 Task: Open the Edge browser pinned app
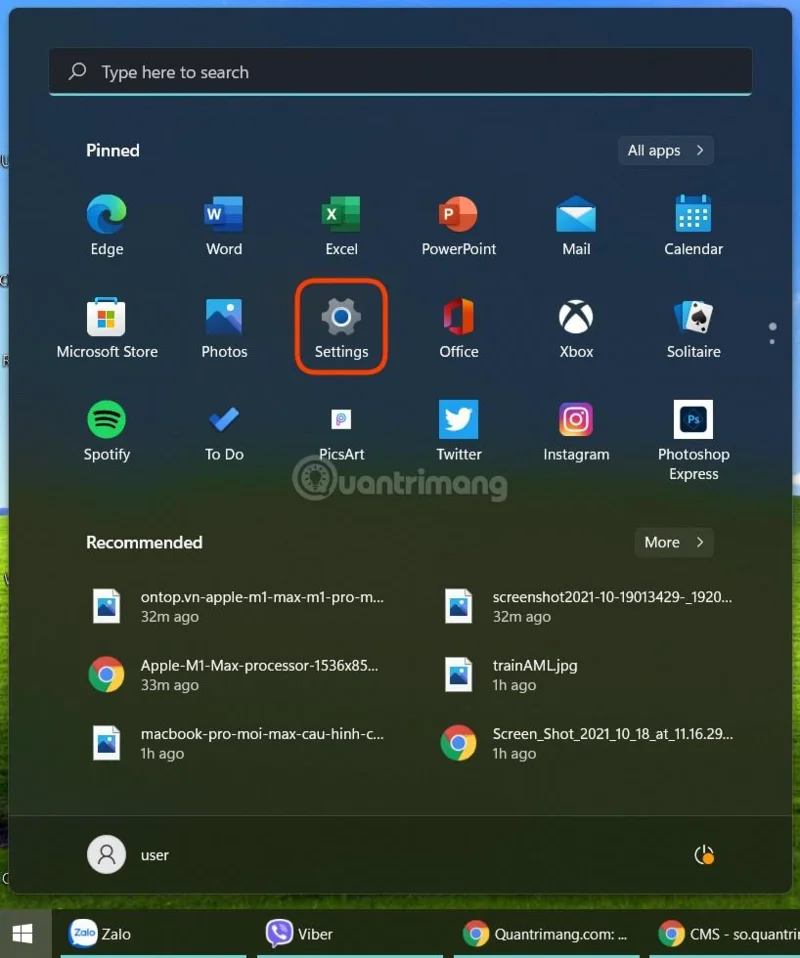click(x=107, y=225)
